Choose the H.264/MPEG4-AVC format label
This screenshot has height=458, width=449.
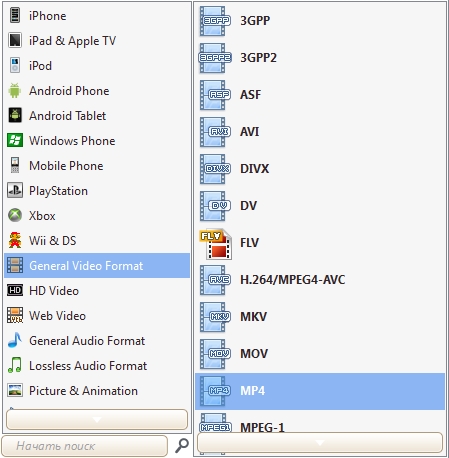[293, 280]
